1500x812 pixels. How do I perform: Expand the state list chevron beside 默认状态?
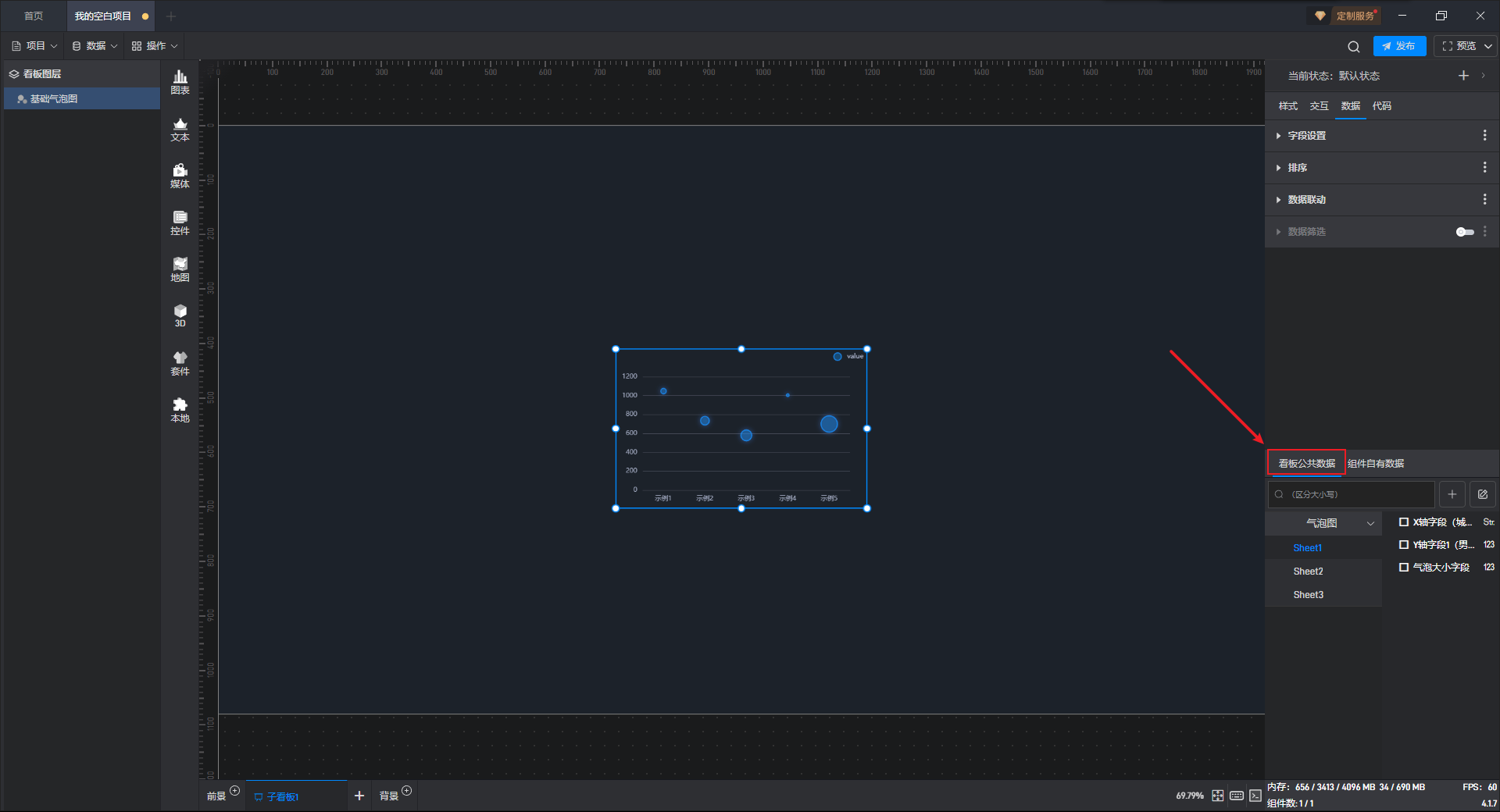point(1483,76)
